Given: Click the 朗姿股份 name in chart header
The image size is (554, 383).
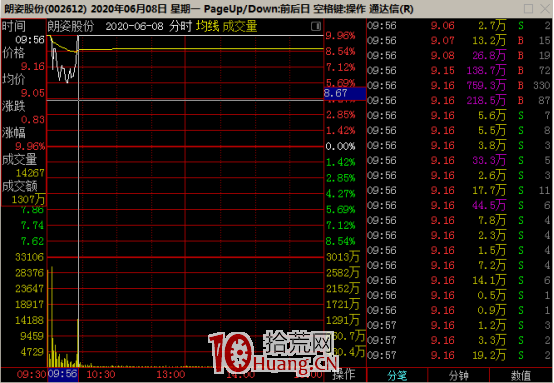Looking at the screenshot, I should pos(71,26).
